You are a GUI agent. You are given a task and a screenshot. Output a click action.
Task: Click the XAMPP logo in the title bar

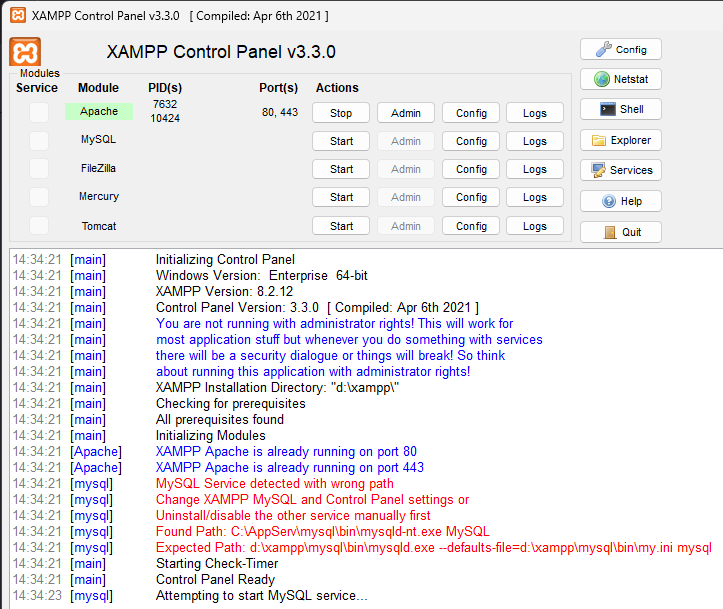click(18, 15)
